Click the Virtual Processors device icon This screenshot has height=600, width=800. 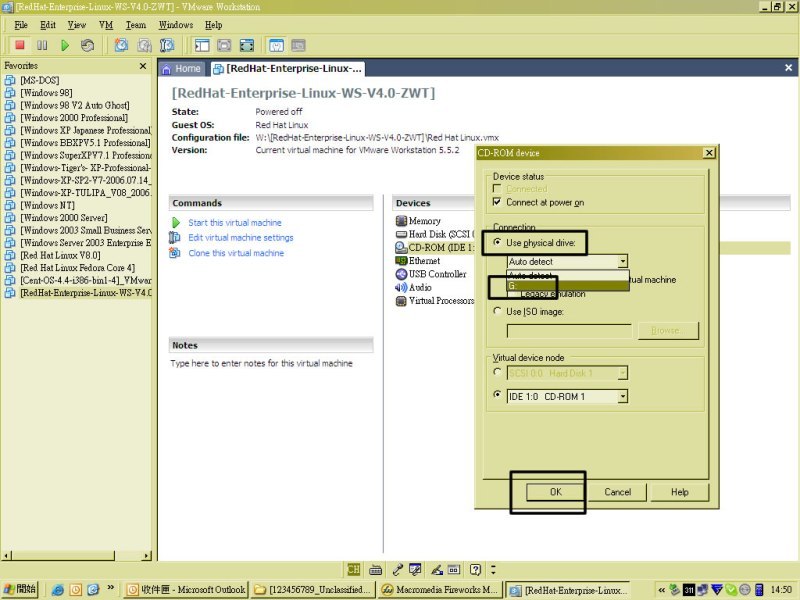401,301
